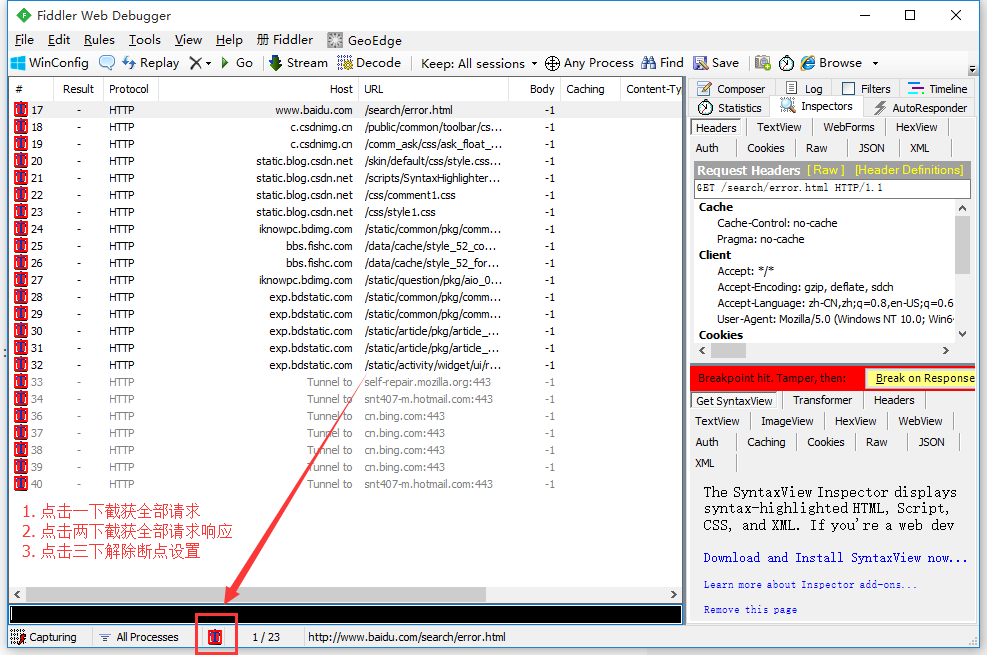This screenshot has width=987, height=655.
Task: Toggle the Stream mode button
Action: [298, 63]
